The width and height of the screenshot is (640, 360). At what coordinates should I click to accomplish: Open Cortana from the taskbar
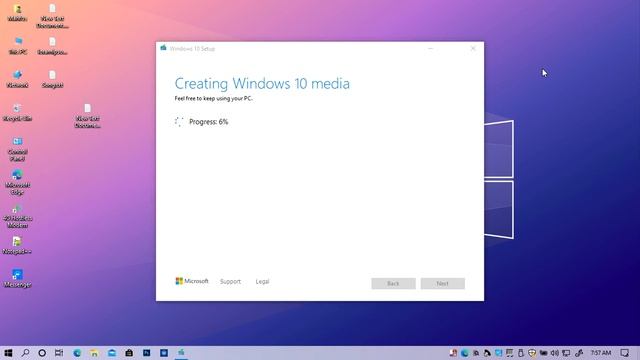pos(42,353)
